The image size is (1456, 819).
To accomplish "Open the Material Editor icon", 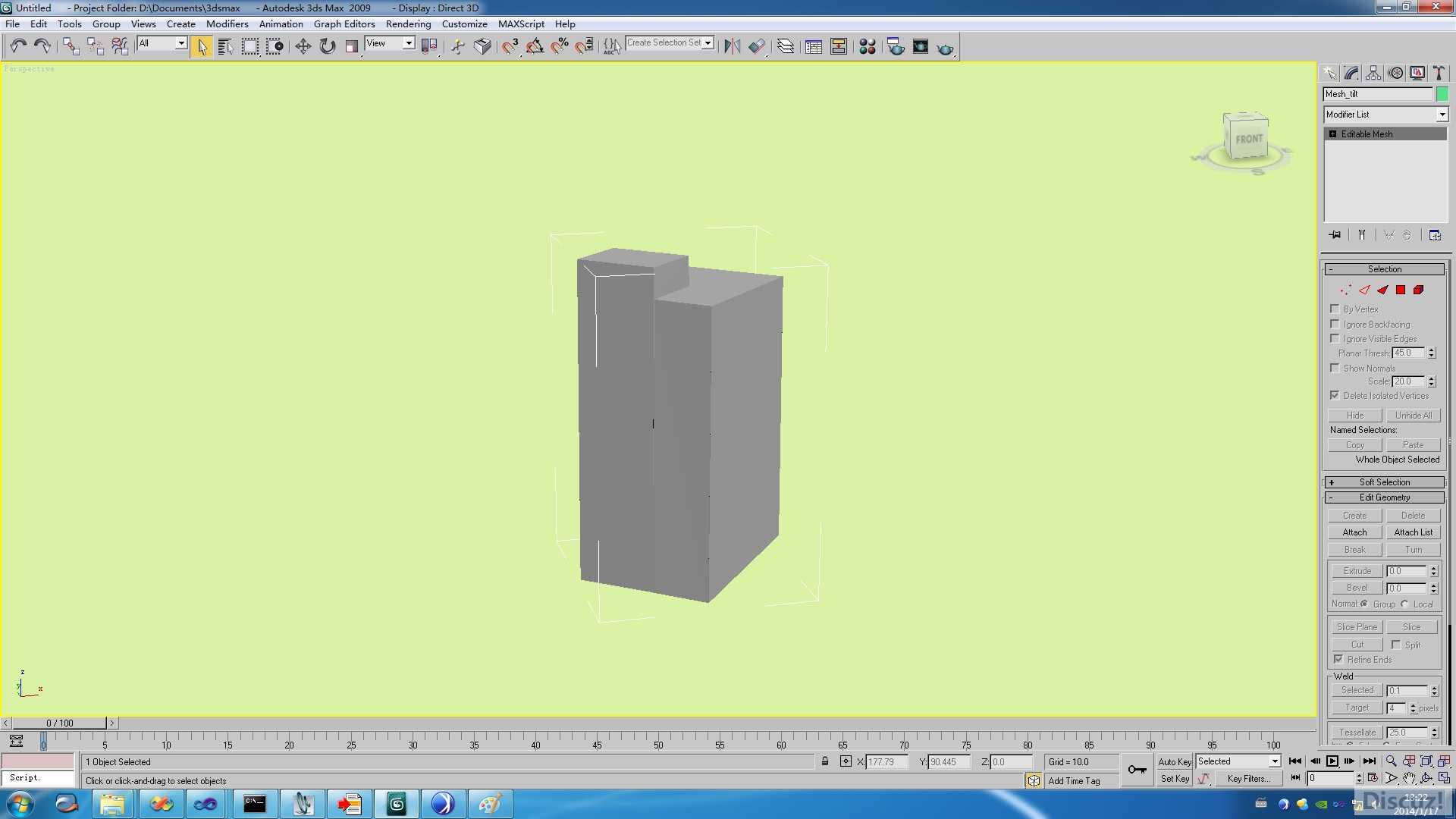I will (x=868, y=46).
